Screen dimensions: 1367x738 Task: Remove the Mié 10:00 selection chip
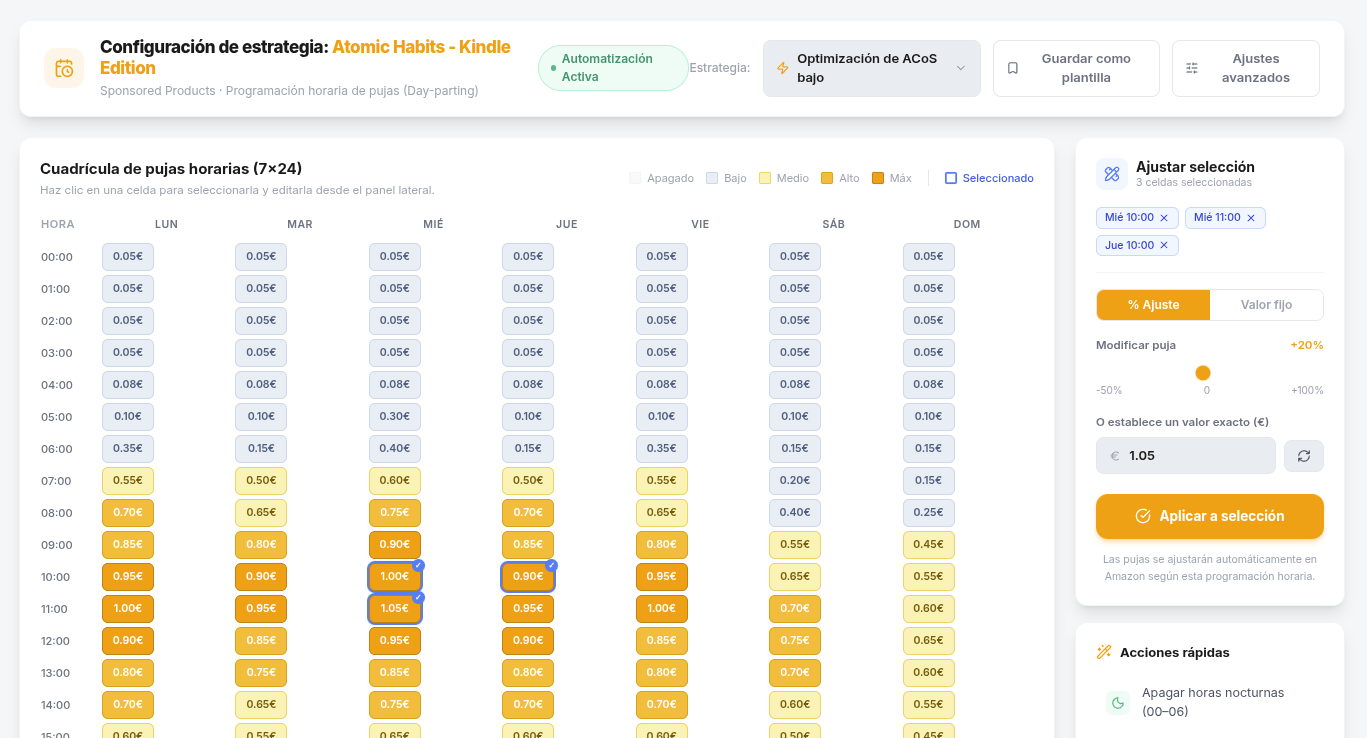[1163, 218]
